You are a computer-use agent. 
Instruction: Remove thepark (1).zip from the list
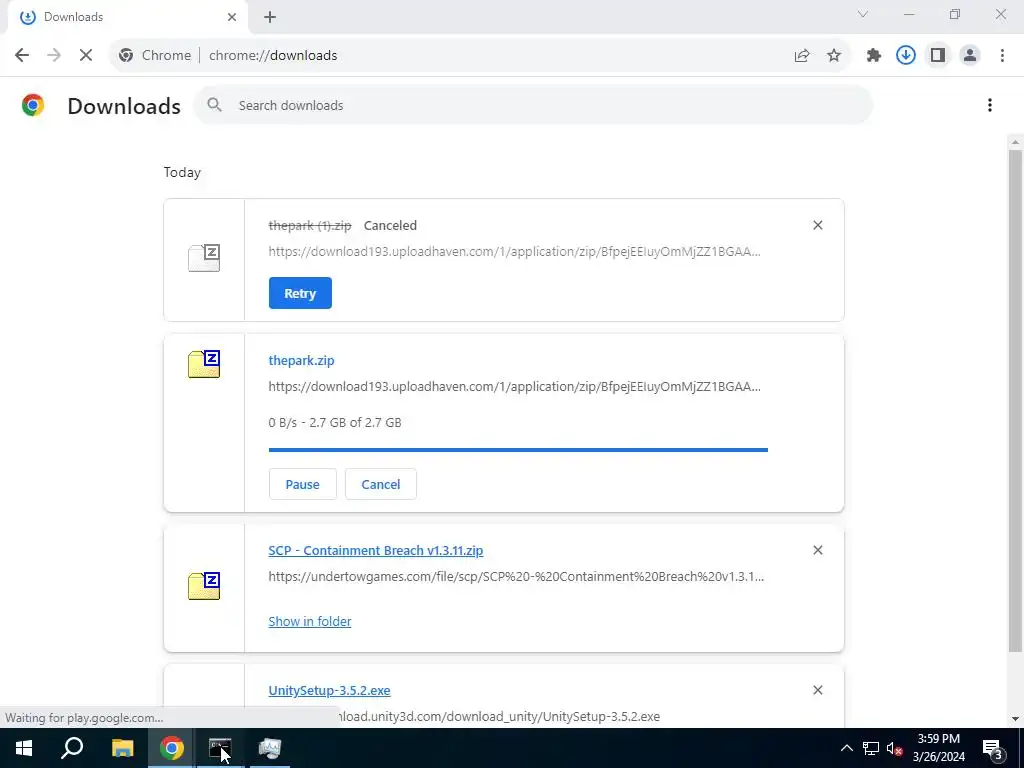[x=818, y=225]
